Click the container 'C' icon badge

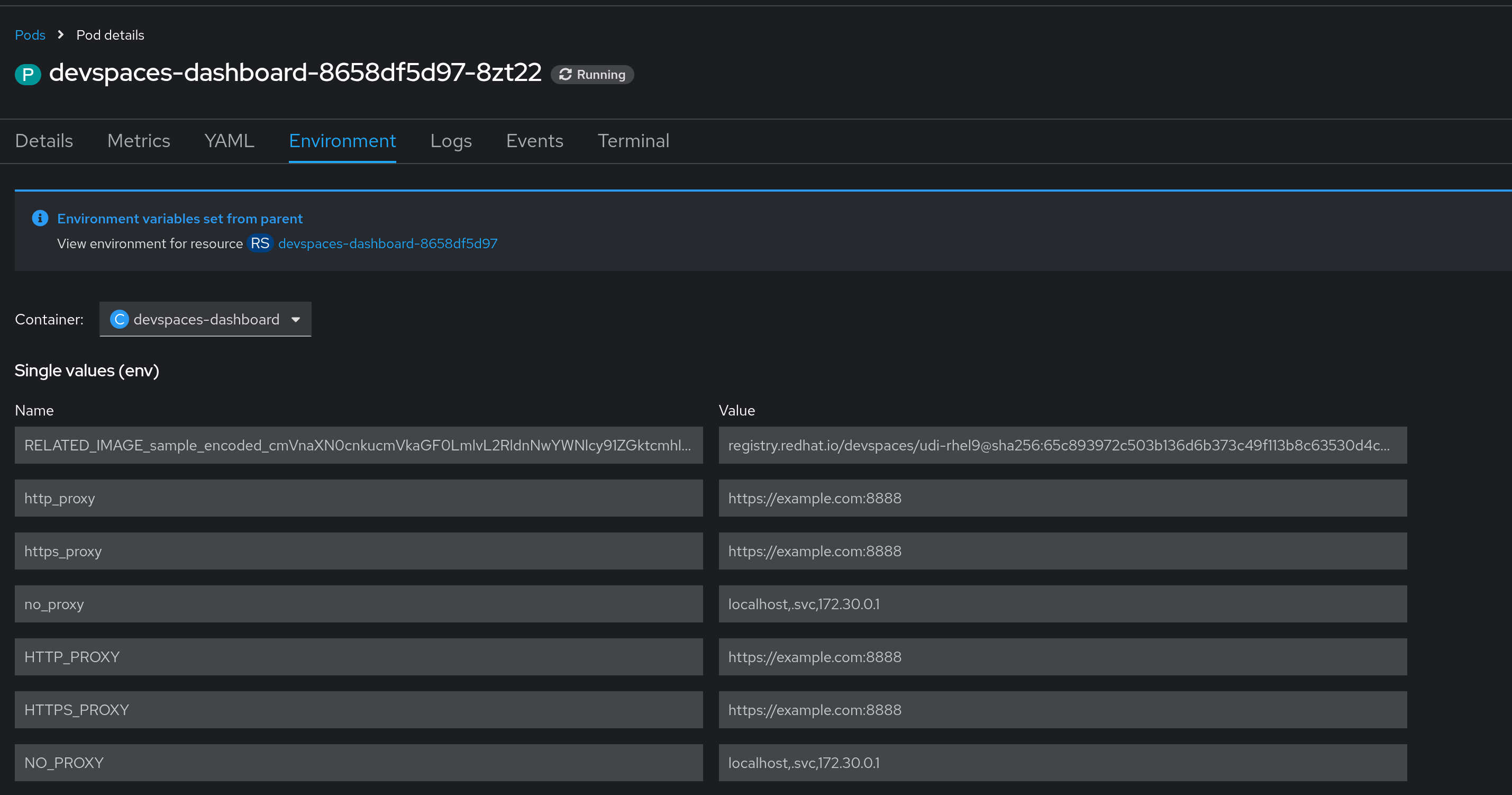(x=119, y=319)
